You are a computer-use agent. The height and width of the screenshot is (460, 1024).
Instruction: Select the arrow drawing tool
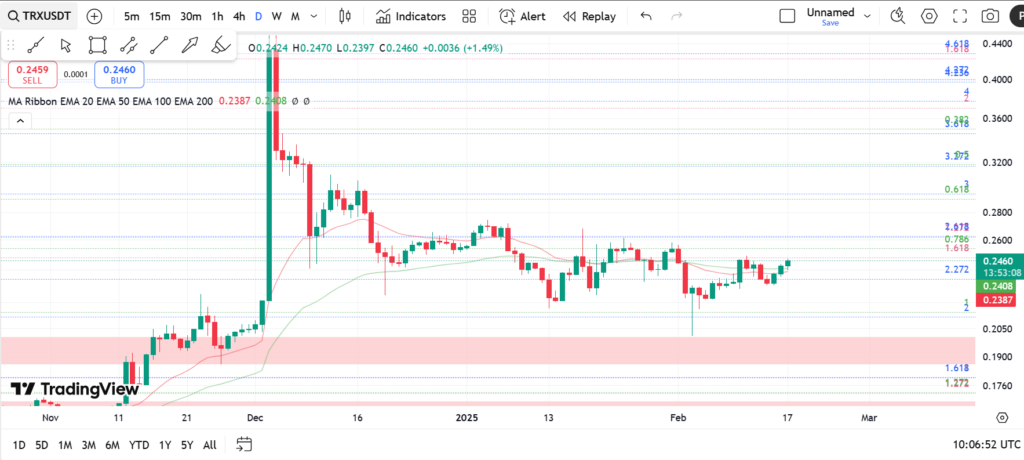[x=190, y=45]
